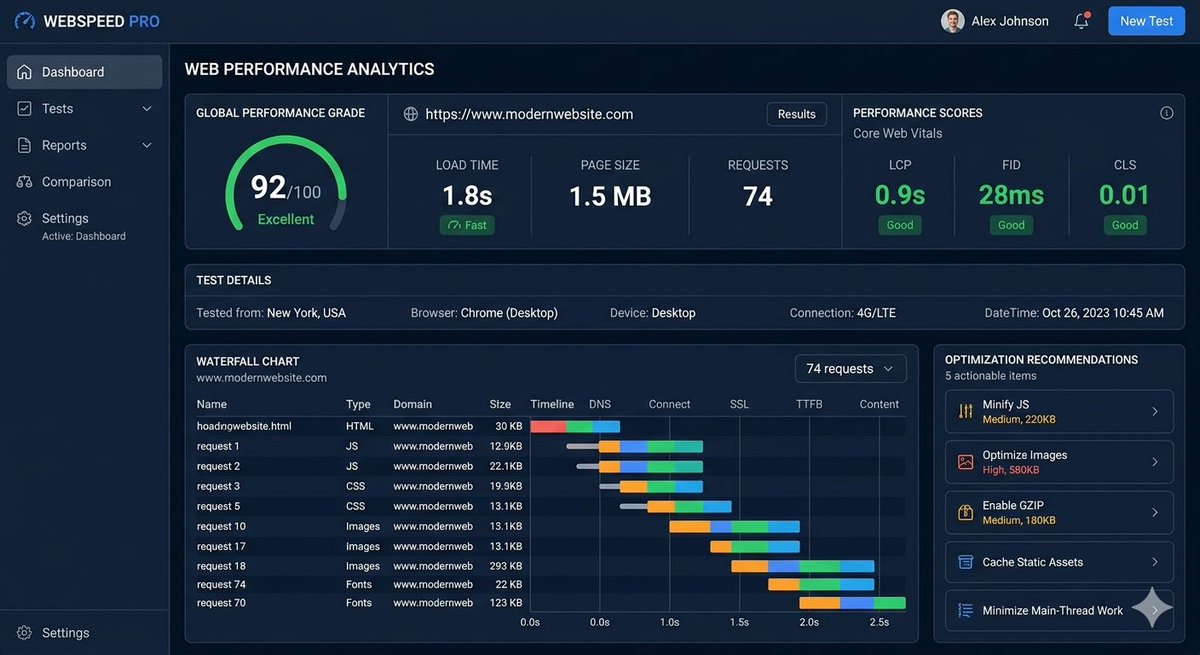Select the hoadngwebsite.html waterfall row

(x=551, y=426)
